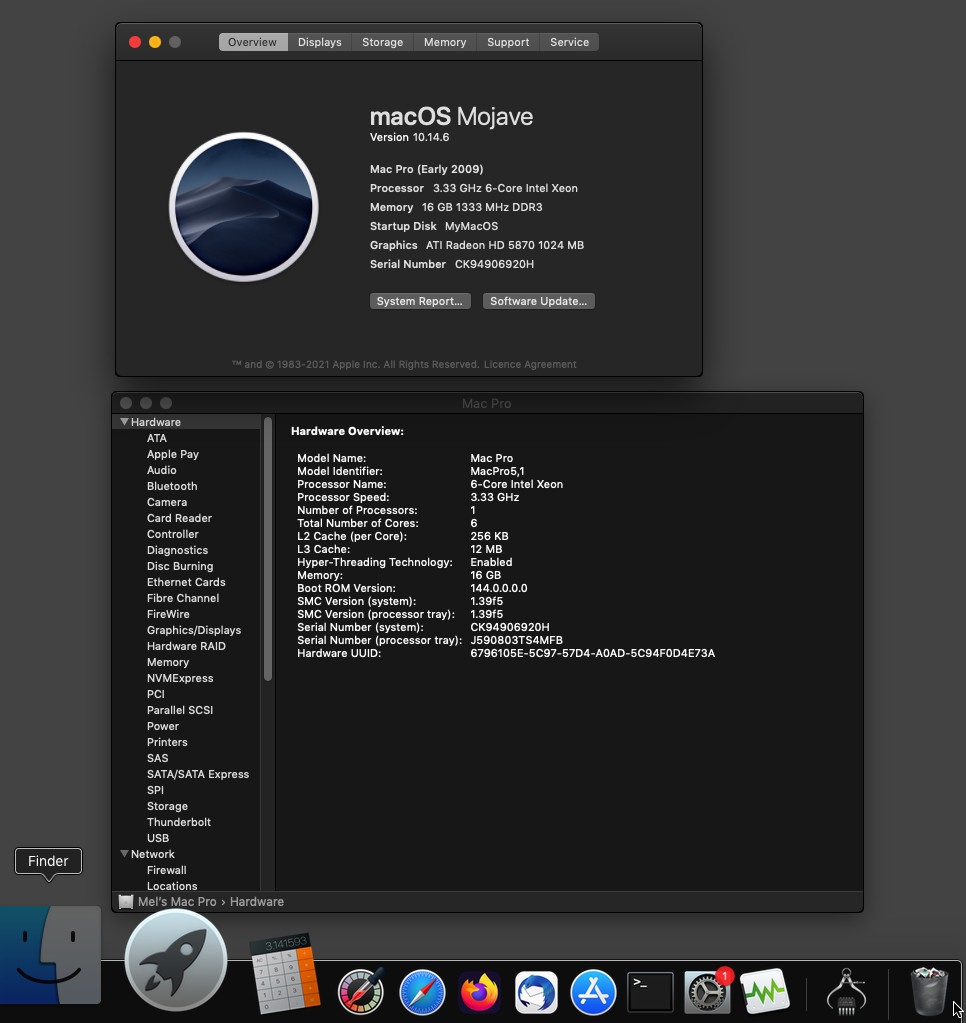Viewport: 966px width, 1023px height.
Task: Close the About This Mac window
Action: tap(135, 42)
